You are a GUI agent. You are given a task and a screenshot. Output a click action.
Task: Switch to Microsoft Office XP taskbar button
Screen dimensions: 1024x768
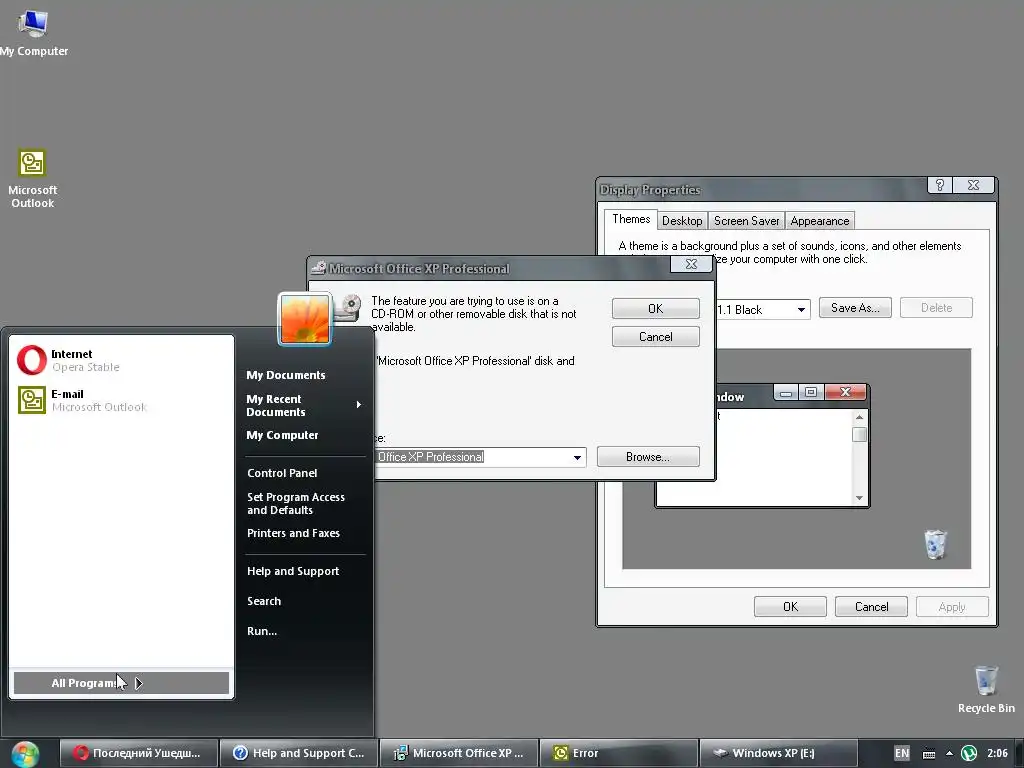(x=458, y=753)
